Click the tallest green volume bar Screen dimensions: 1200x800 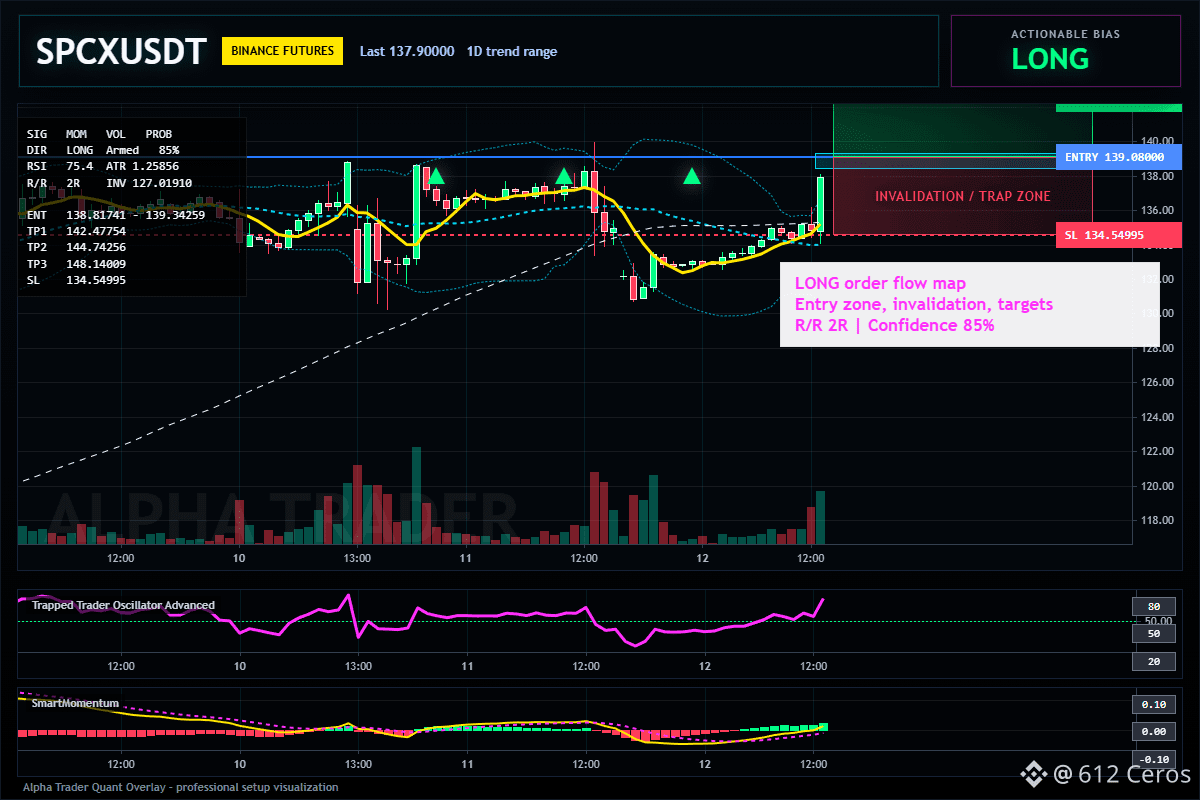tap(416, 495)
